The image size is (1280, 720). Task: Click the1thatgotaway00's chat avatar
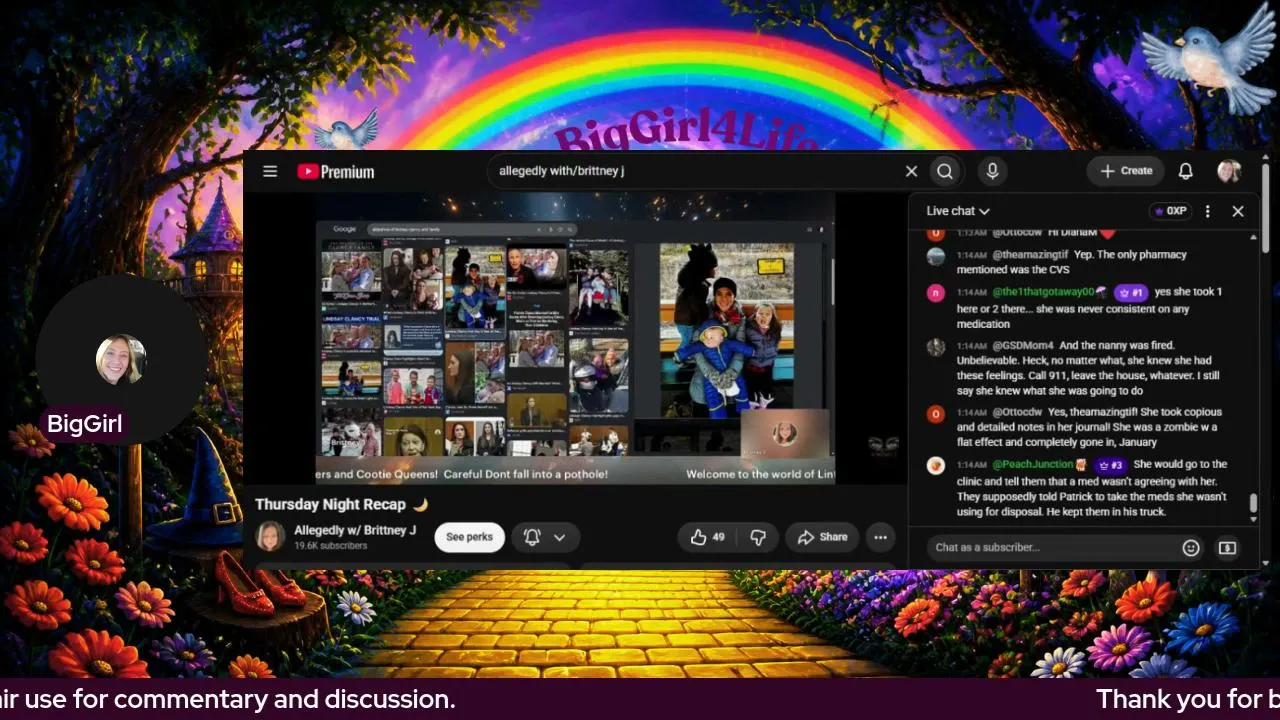pos(936,293)
